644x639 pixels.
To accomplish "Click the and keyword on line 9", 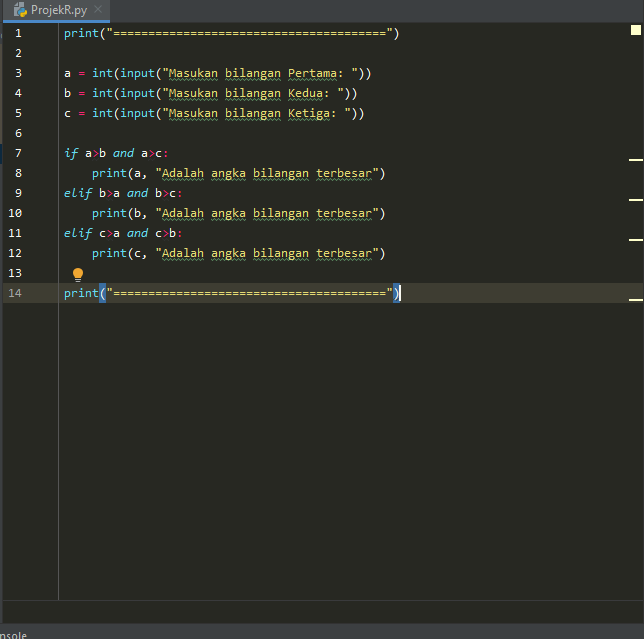I will coord(137,193).
